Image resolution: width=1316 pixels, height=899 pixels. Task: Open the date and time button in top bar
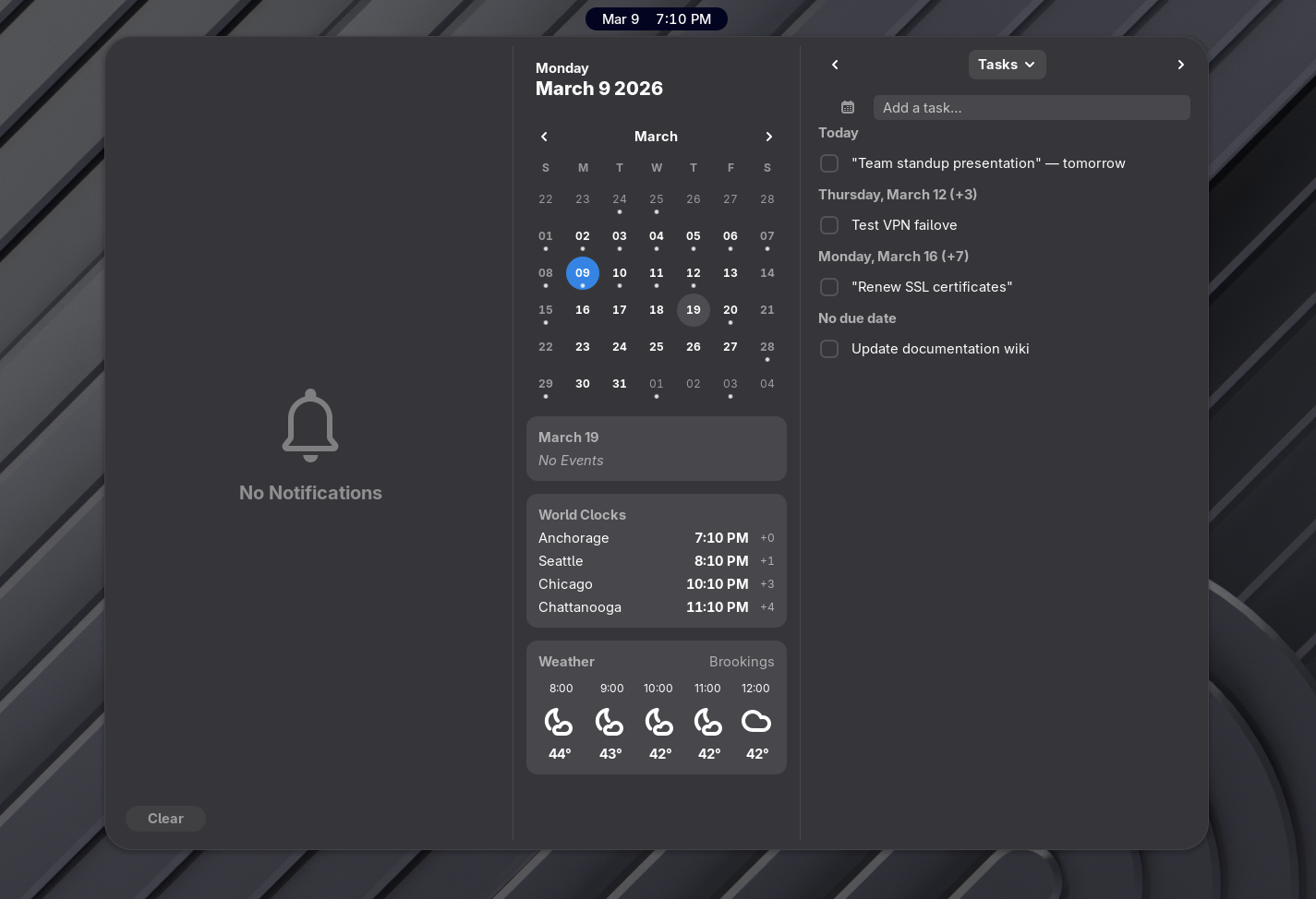[657, 19]
